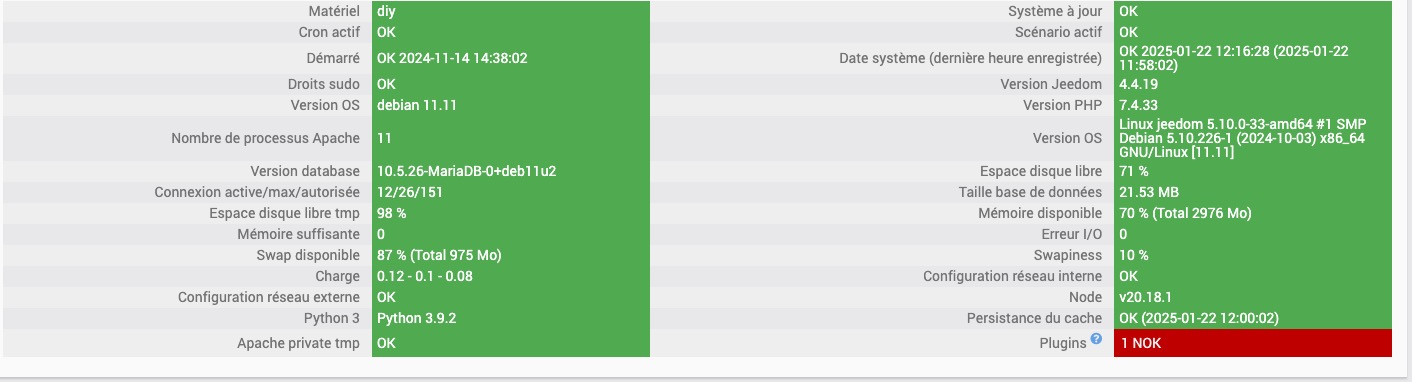Select the debian 11.11 OS version cell
This screenshot has height=382, width=1412.
(x=511, y=105)
